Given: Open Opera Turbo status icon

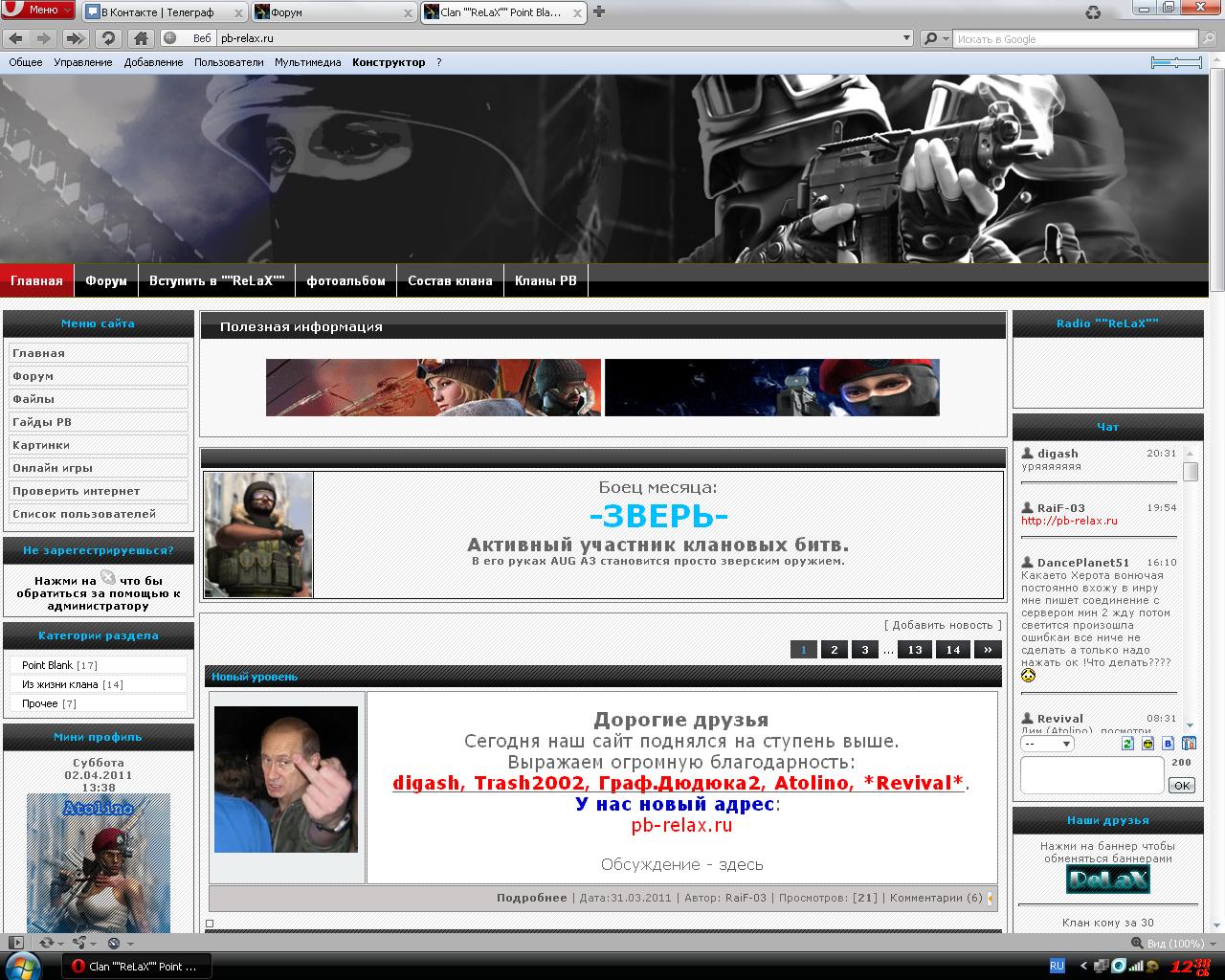Looking at the screenshot, I should tap(114, 943).
